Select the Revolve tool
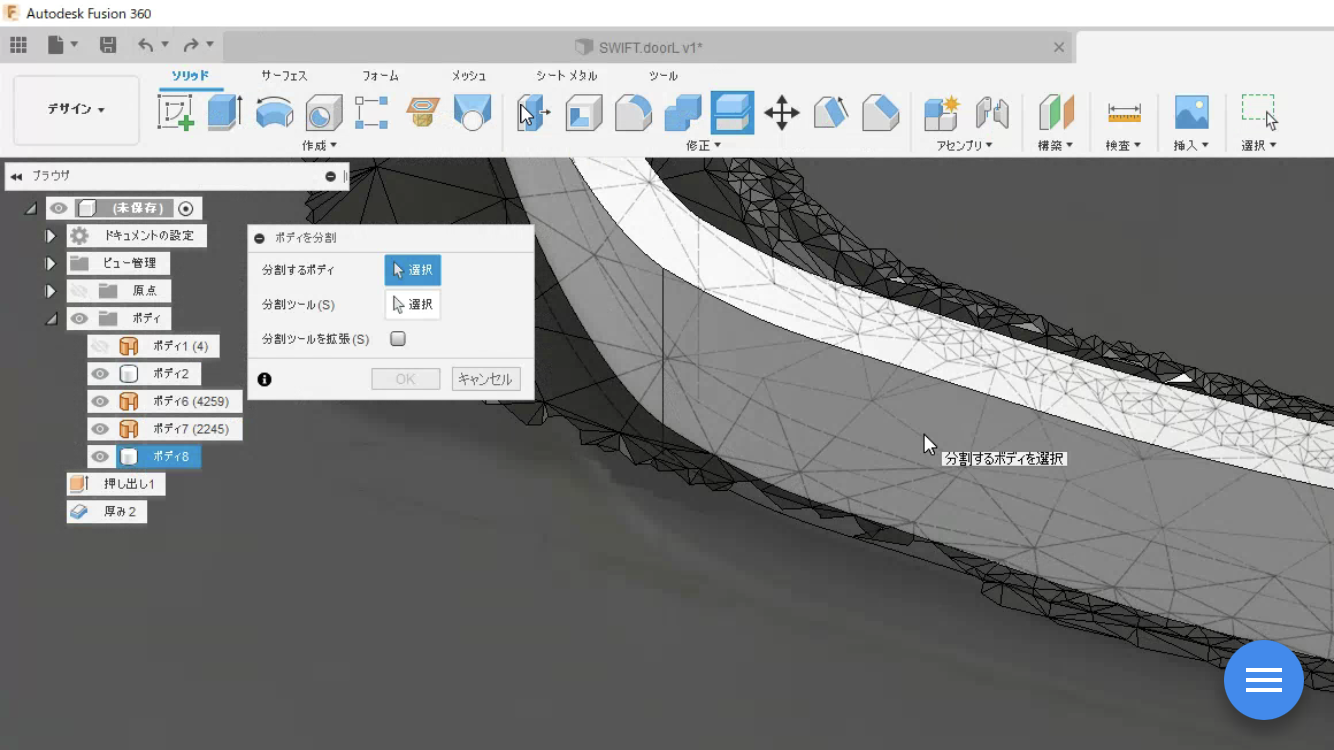1334x750 pixels. pos(274,112)
